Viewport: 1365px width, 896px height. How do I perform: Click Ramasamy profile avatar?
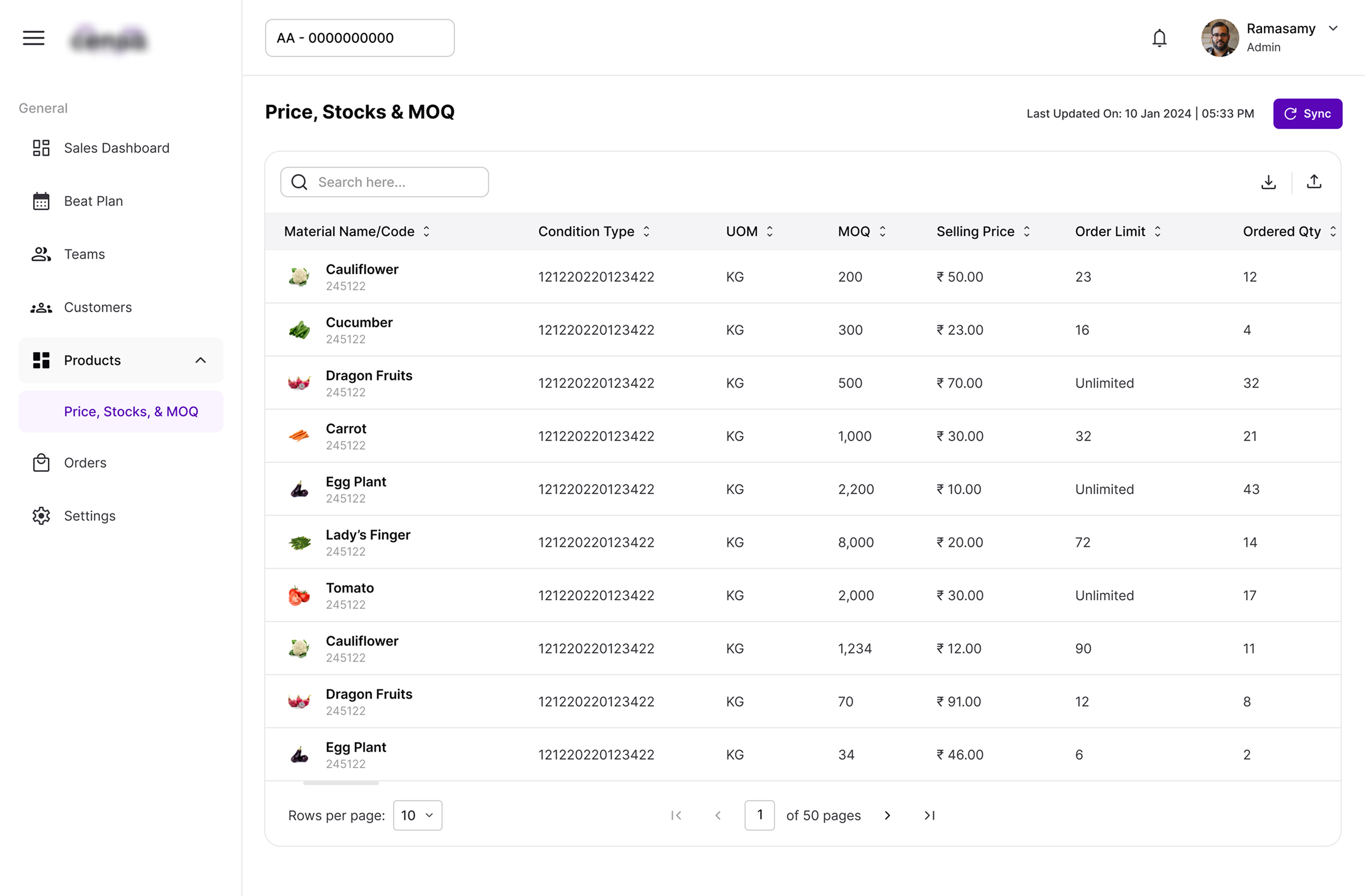pos(1220,38)
